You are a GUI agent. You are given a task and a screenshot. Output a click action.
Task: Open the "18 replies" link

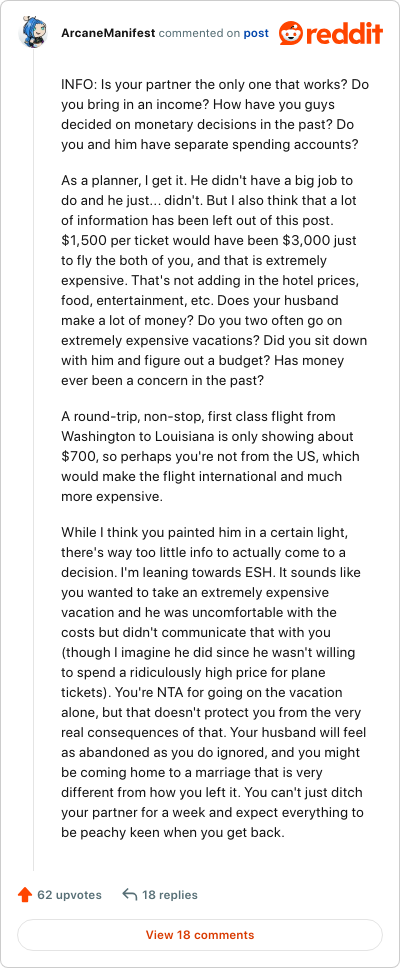[170, 895]
